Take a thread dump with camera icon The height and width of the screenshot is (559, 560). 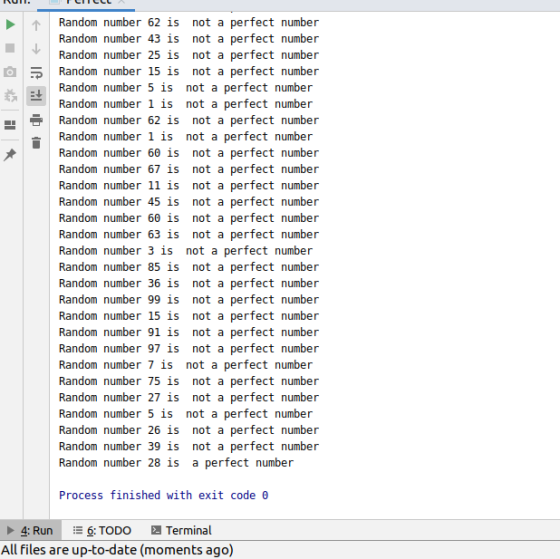(10, 72)
